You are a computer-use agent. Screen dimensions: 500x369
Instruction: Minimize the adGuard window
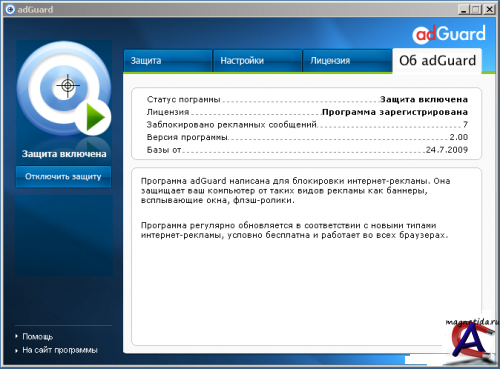463,9
